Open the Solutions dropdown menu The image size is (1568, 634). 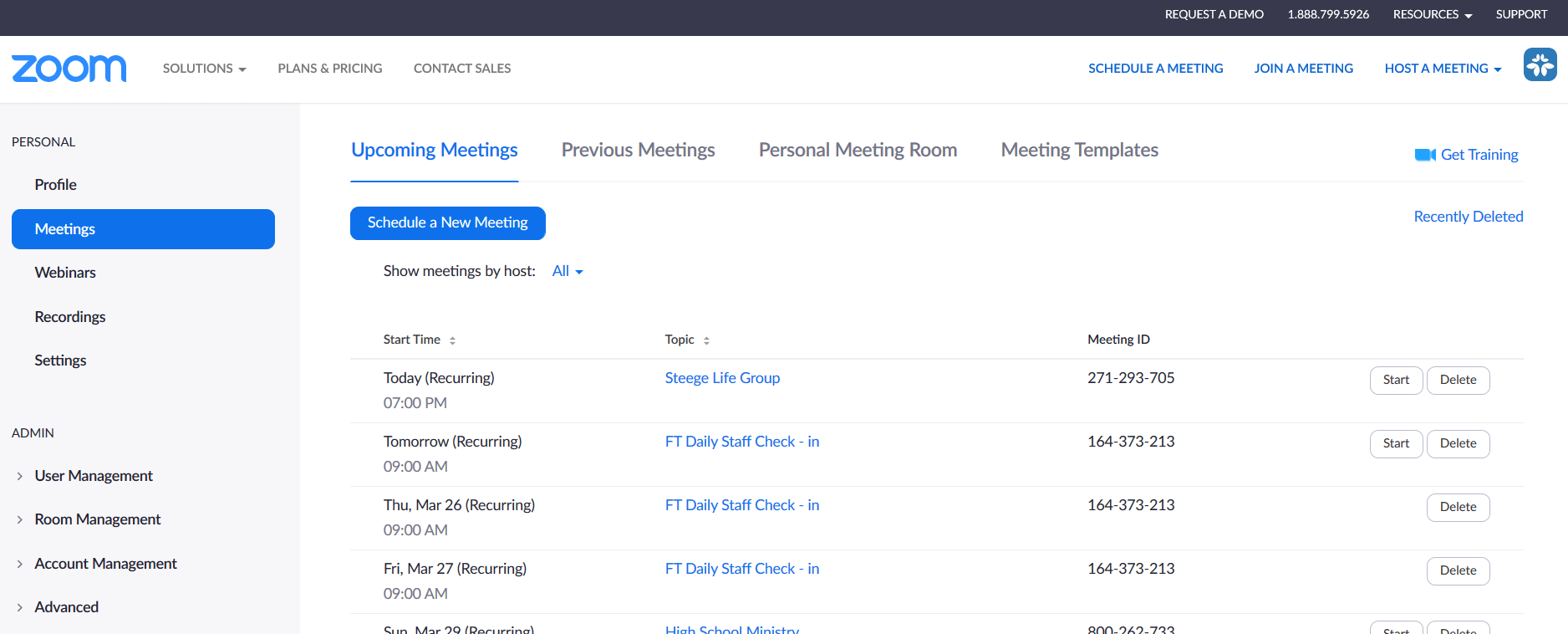[x=204, y=69]
